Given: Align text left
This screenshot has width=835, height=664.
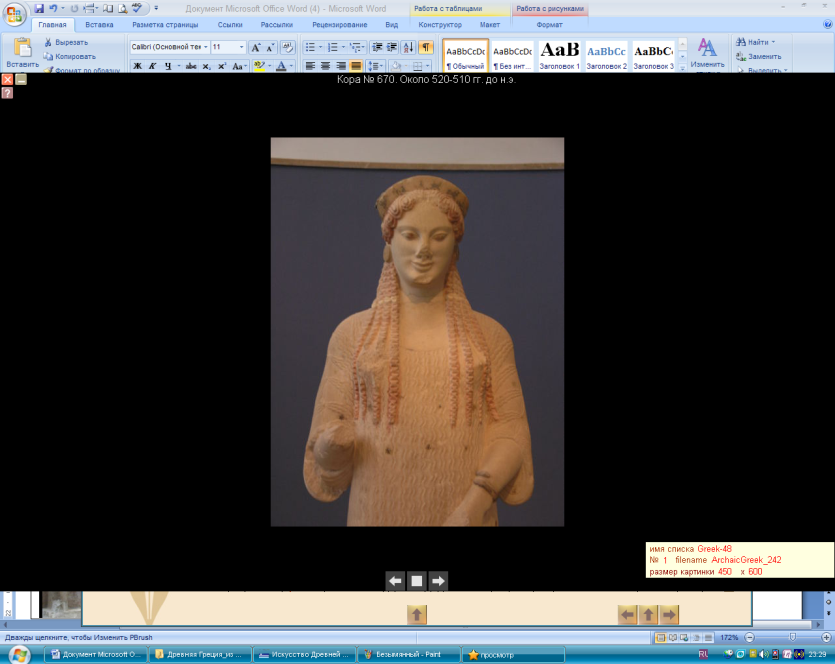Looking at the screenshot, I should [x=310, y=66].
